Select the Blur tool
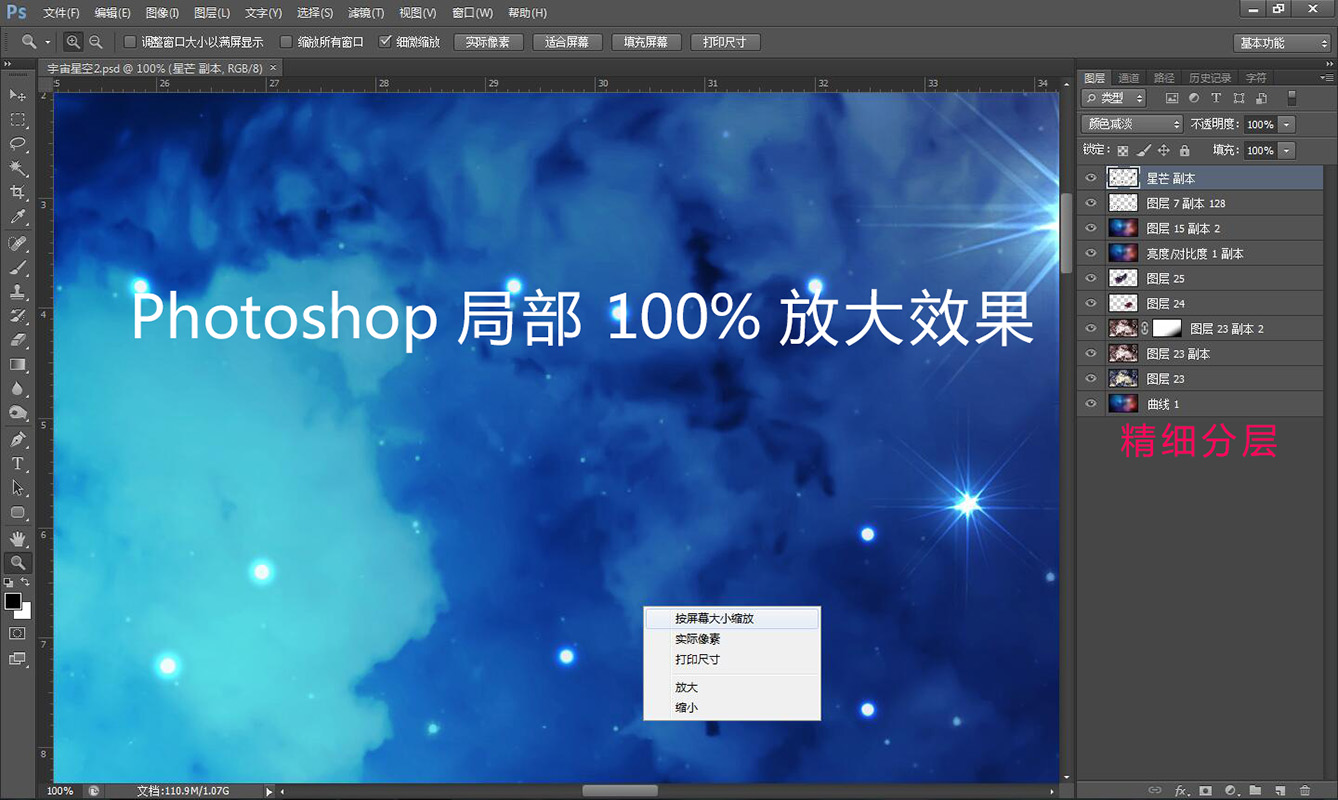This screenshot has height=800, width=1338. point(17,388)
